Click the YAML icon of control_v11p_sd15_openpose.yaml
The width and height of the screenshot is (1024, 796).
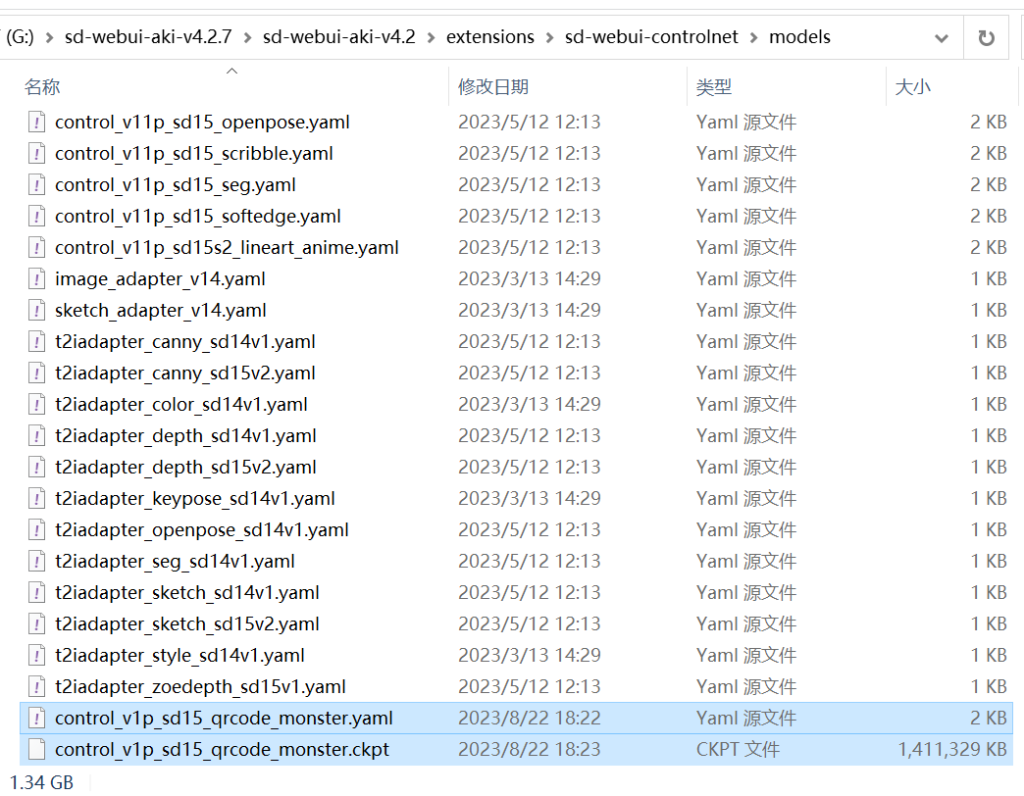click(x=37, y=122)
